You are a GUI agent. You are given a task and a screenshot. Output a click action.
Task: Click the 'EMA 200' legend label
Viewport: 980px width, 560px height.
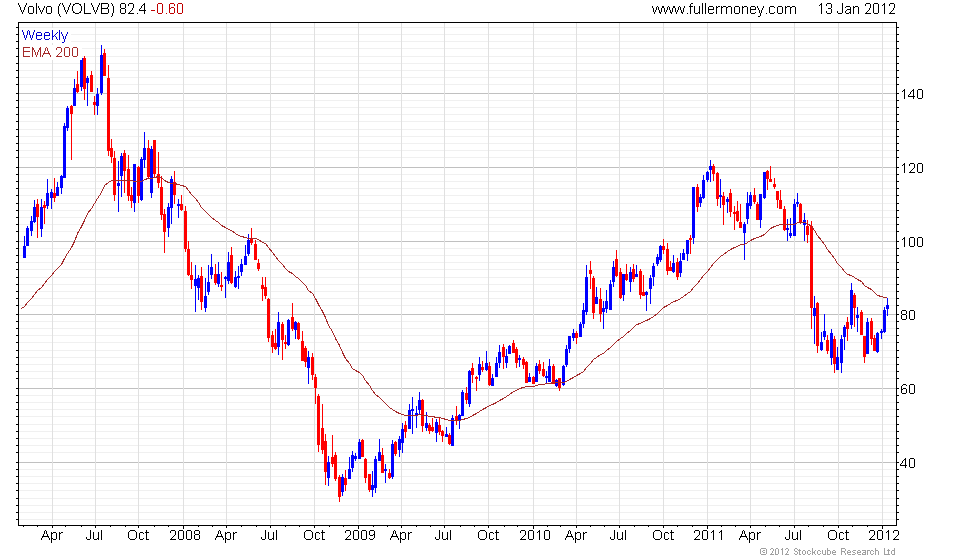51,52
